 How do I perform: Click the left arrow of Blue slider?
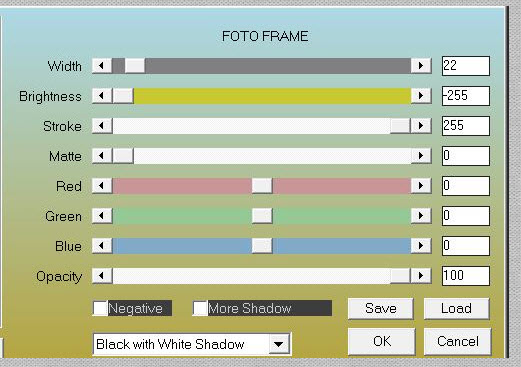pyautogui.click(x=102, y=246)
